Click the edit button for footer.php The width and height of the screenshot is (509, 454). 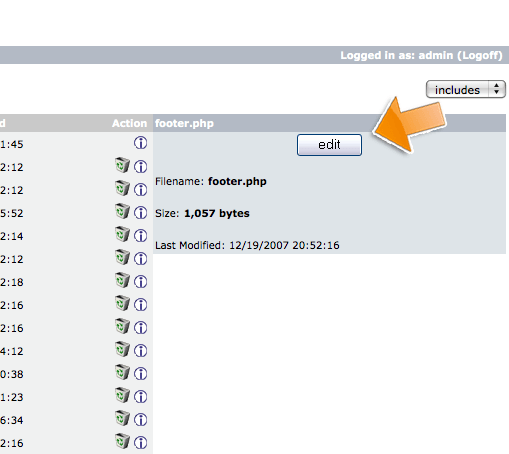tap(329, 145)
